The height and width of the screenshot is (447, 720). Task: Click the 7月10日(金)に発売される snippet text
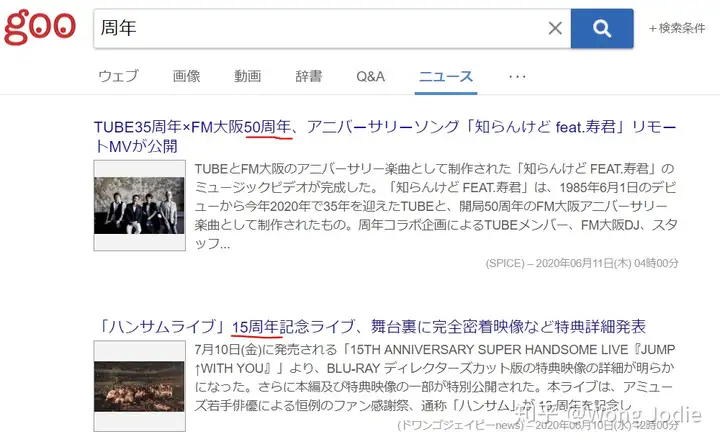(x=435, y=378)
